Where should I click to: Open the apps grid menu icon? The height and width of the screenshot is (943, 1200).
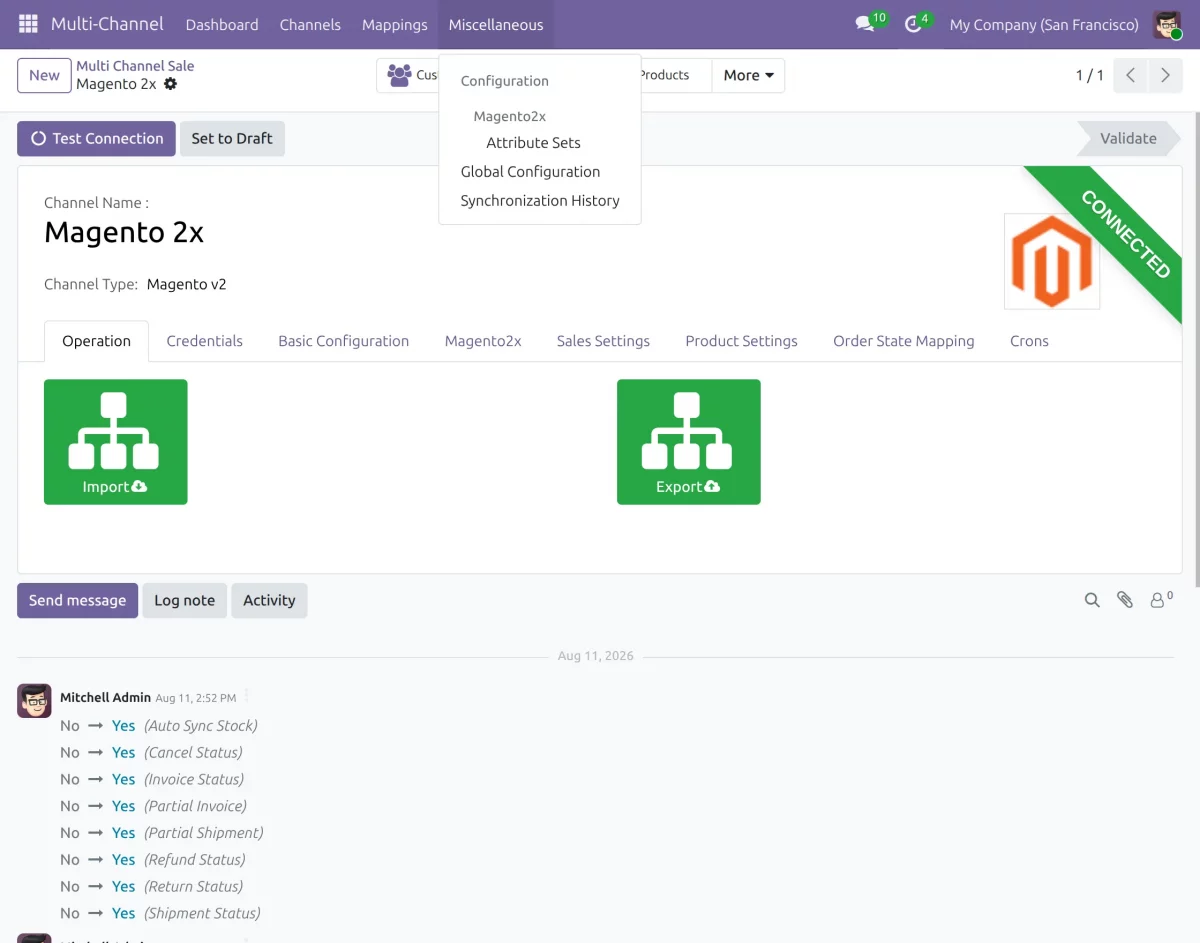coord(28,24)
